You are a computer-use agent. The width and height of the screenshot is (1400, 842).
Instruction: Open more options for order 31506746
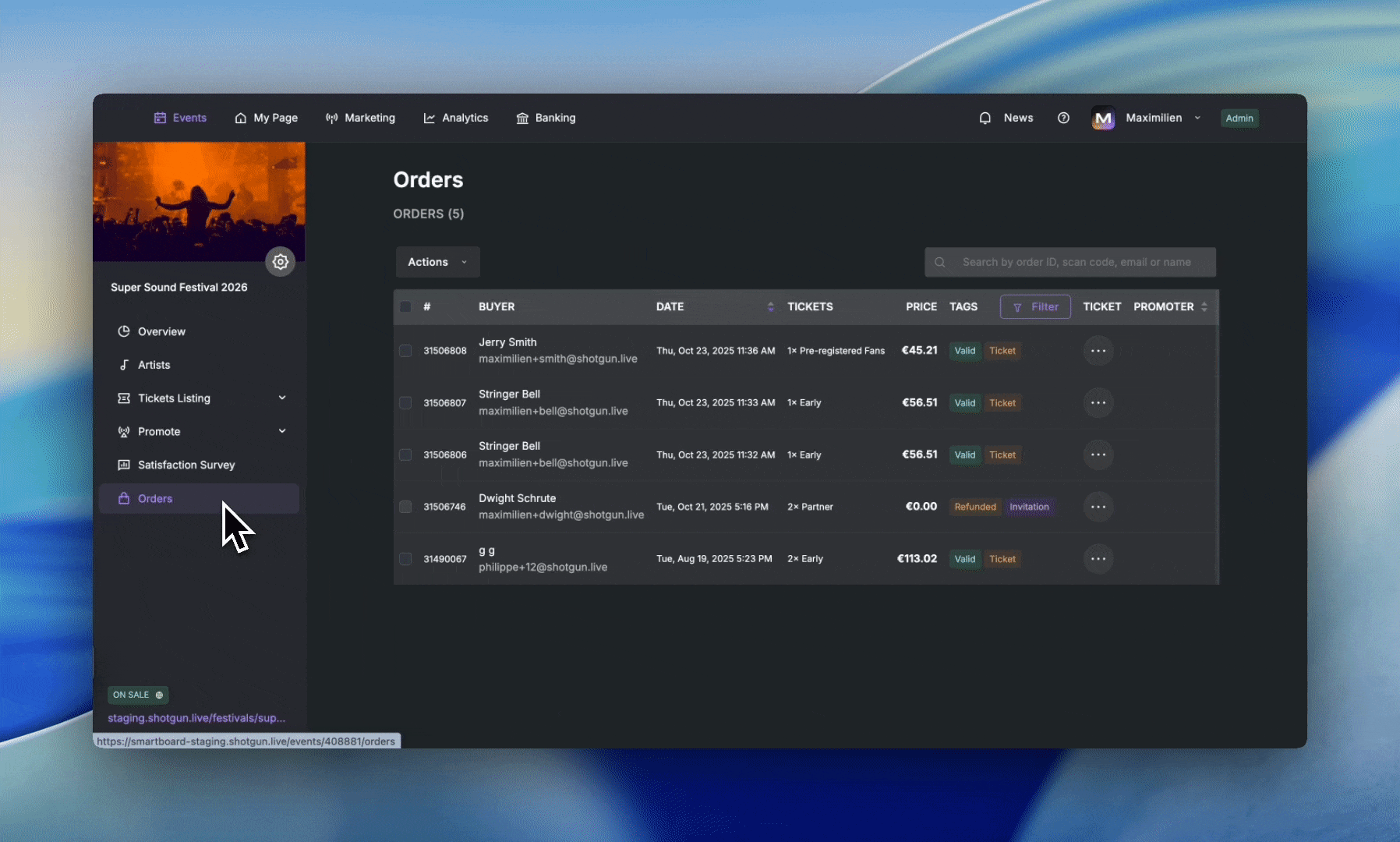(x=1098, y=507)
